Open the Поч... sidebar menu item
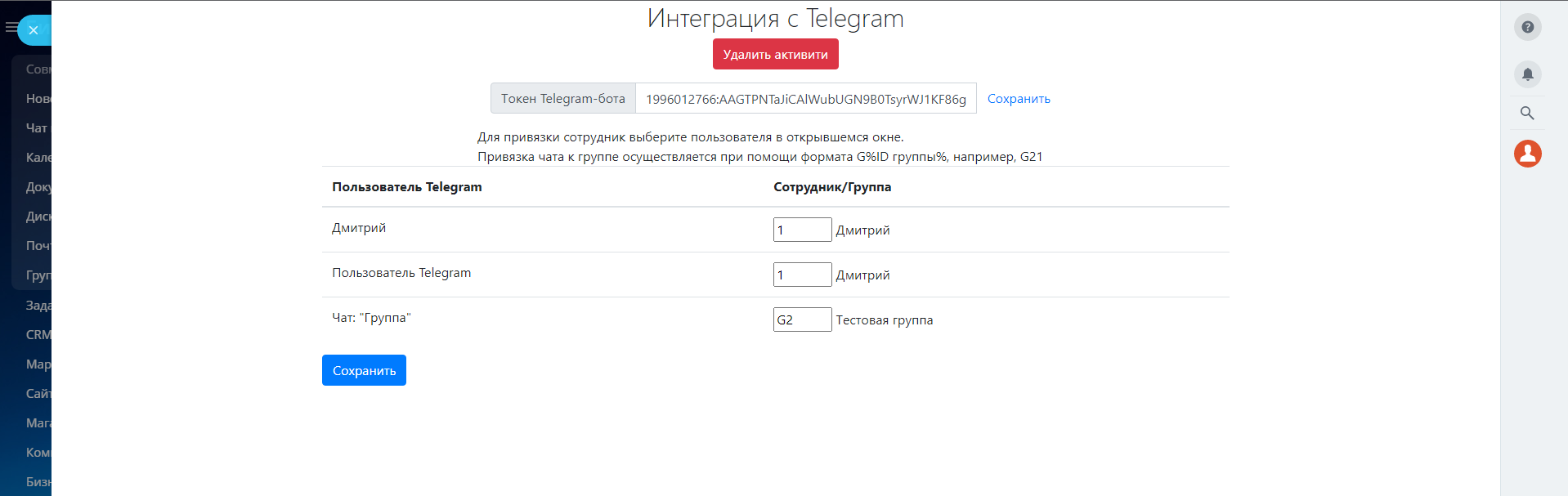 pyautogui.click(x=38, y=246)
